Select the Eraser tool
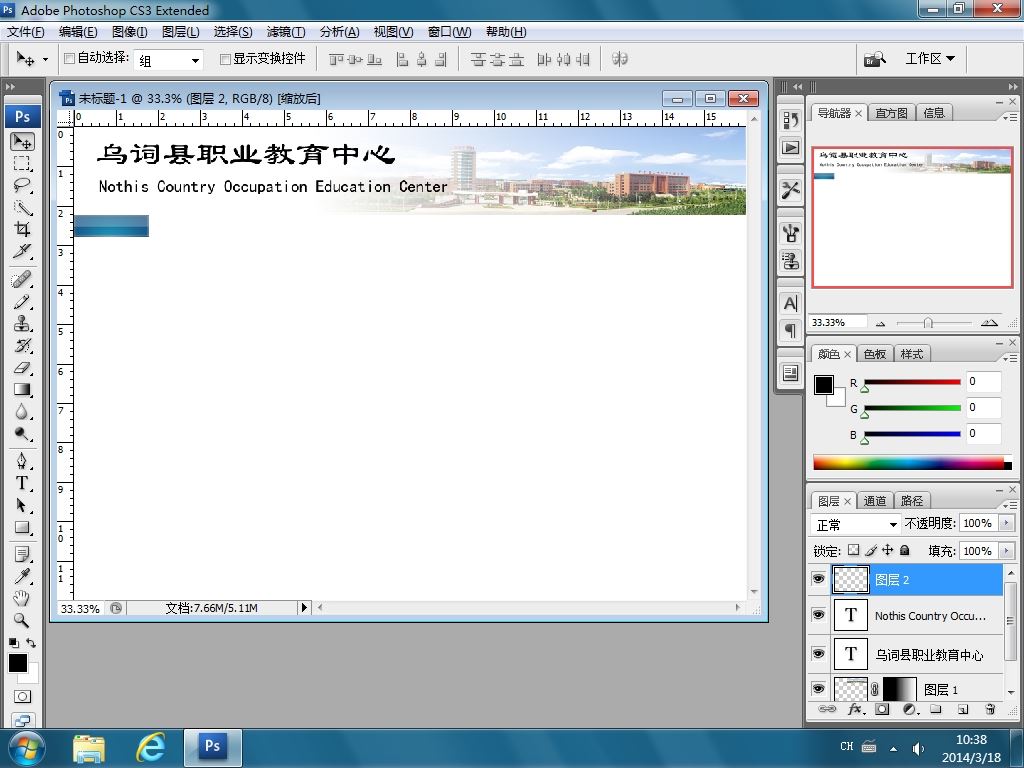1024x768 pixels. pyautogui.click(x=22, y=368)
